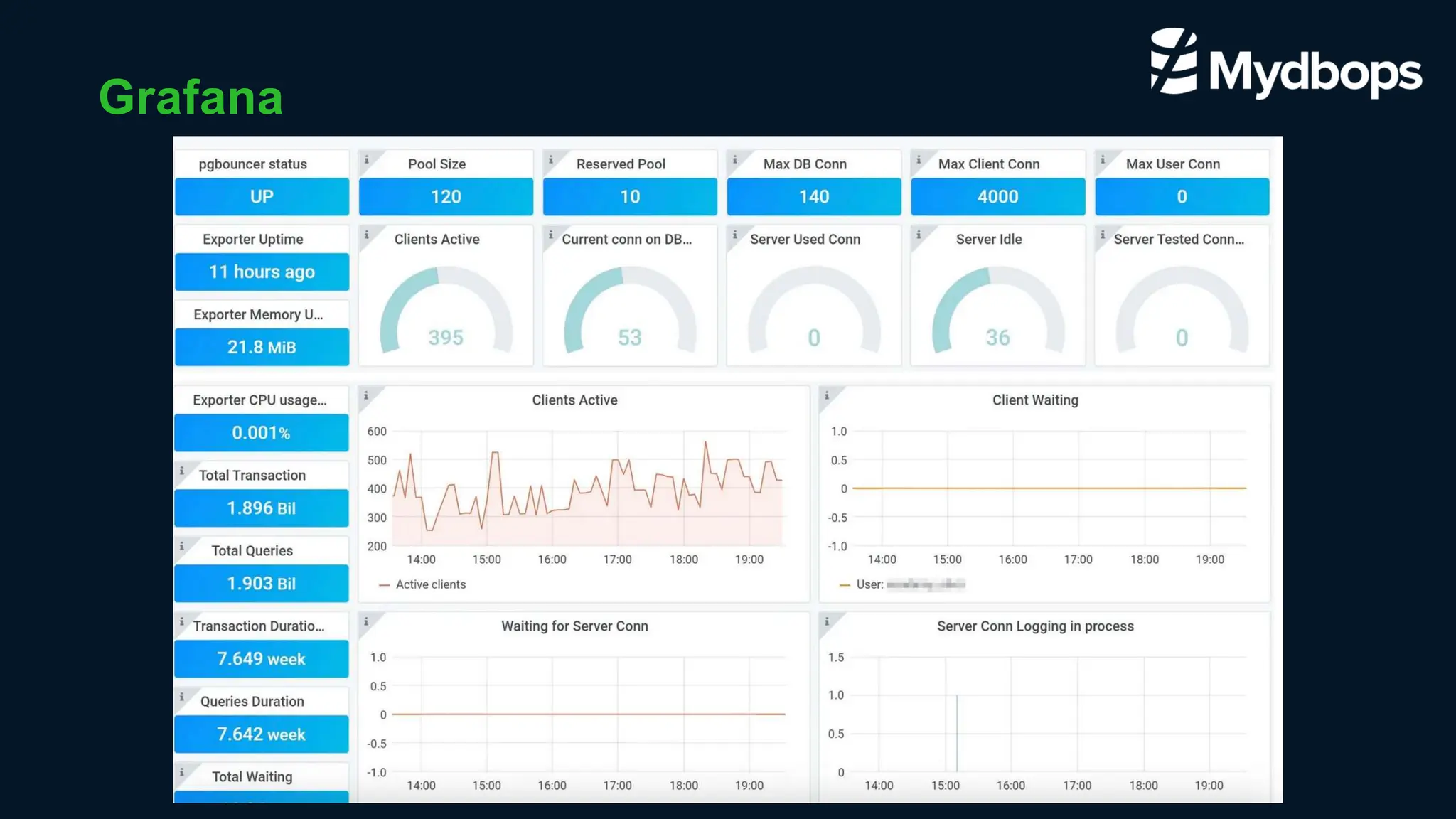Viewport: 1456px width, 819px height.
Task: Toggle the User legend series in Client Waiting
Action: pos(911,584)
